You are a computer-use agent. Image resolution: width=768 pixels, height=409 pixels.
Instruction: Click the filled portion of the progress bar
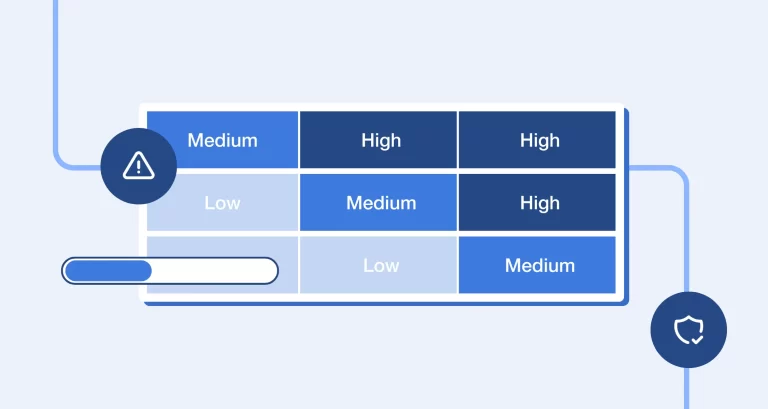(x=108, y=270)
